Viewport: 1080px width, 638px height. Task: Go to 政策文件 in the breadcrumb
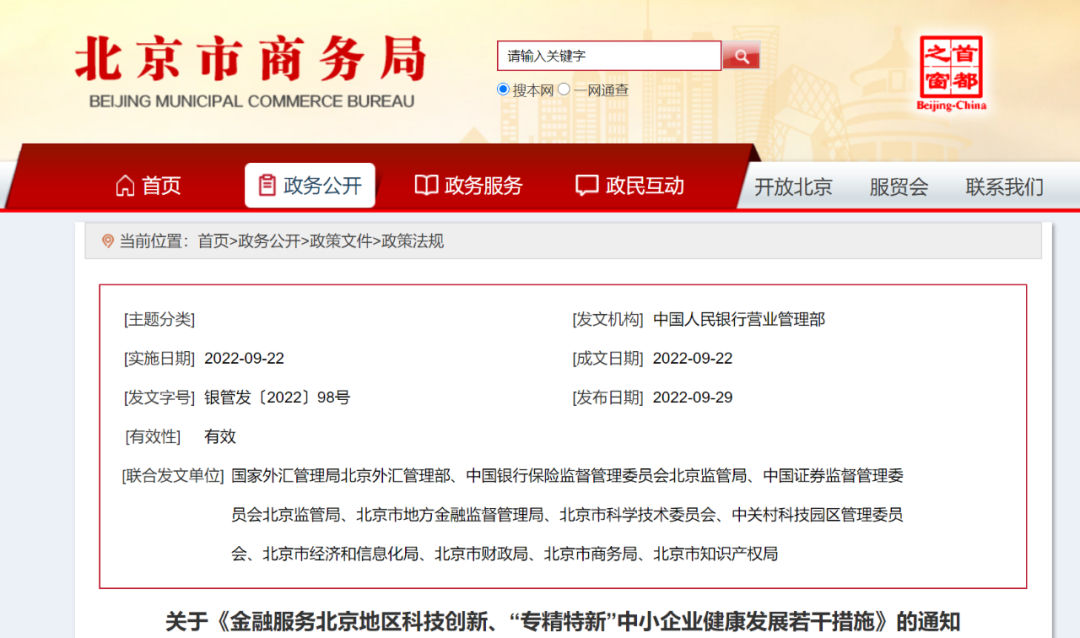341,241
